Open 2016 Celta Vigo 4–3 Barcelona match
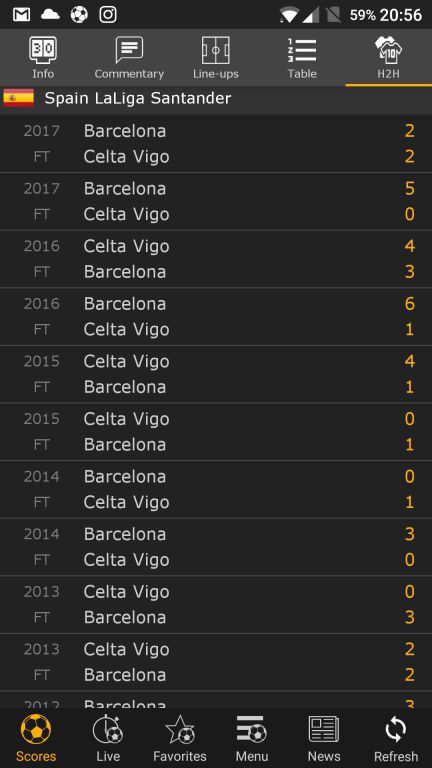The height and width of the screenshot is (768, 432). coord(216,259)
